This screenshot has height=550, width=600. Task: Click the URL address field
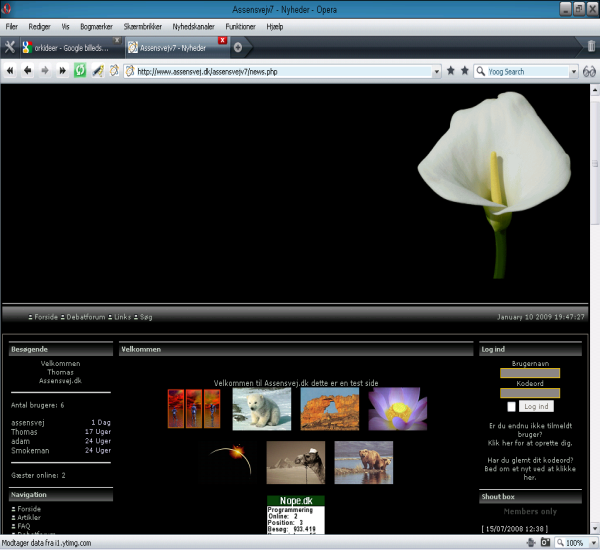pyautogui.click(x=283, y=72)
